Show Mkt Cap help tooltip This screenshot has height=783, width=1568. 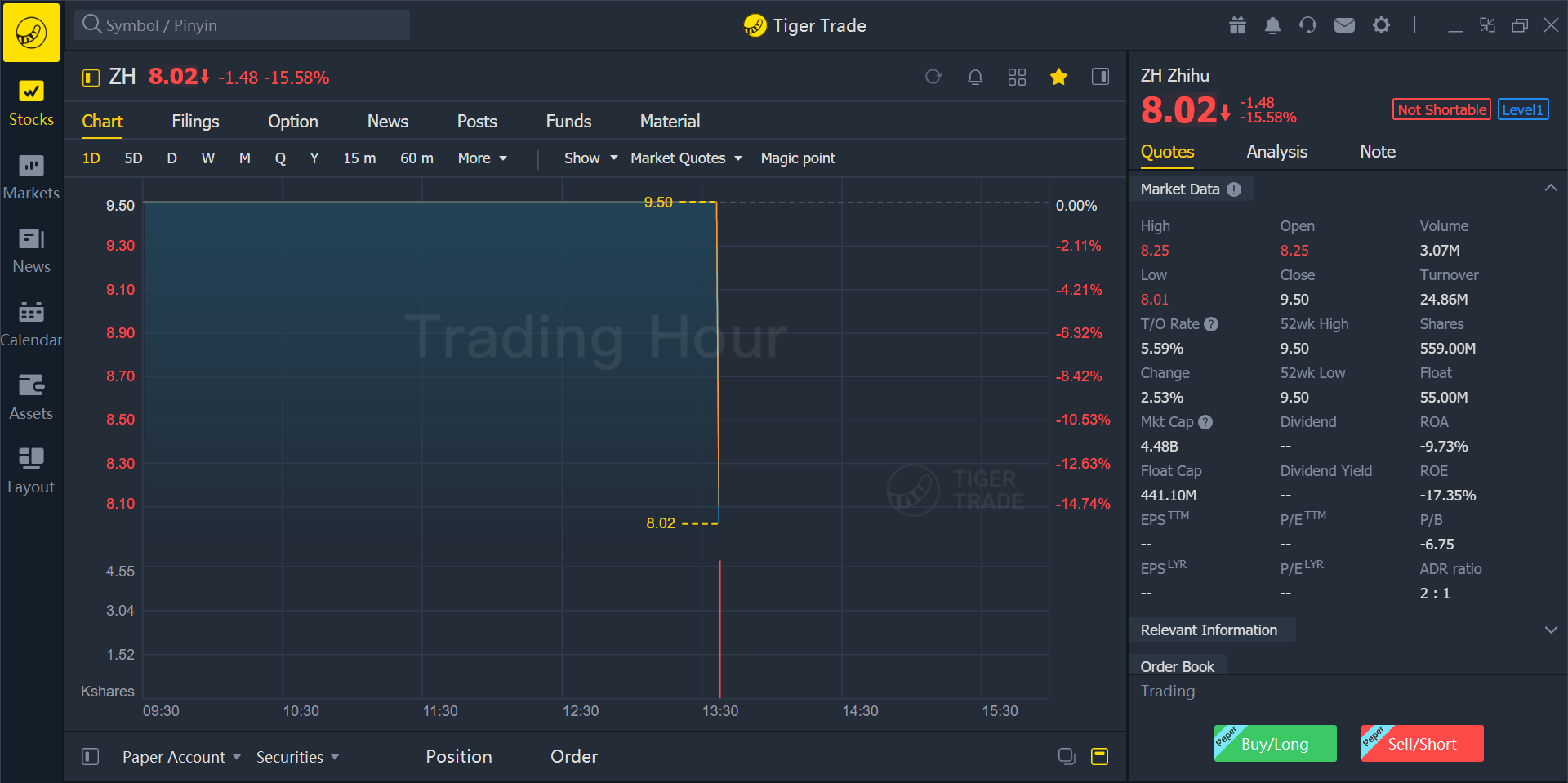point(1205,422)
